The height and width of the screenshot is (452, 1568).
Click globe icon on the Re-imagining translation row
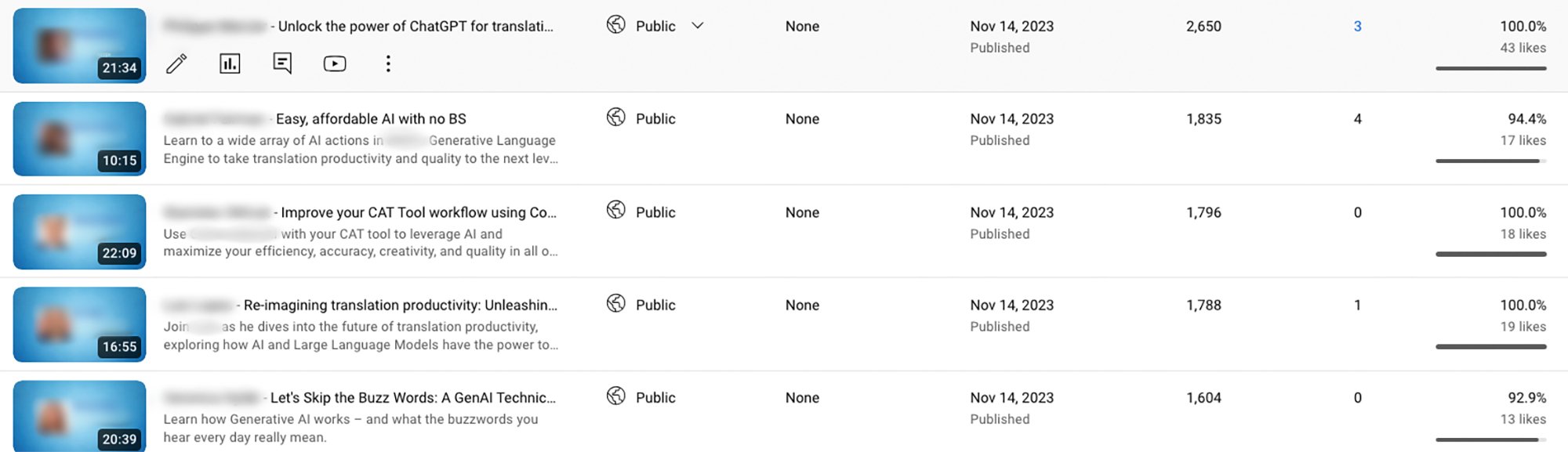616,303
